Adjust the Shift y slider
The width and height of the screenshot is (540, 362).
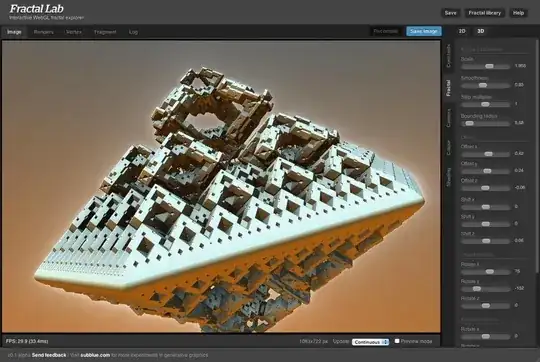pyautogui.click(x=486, y=224)
